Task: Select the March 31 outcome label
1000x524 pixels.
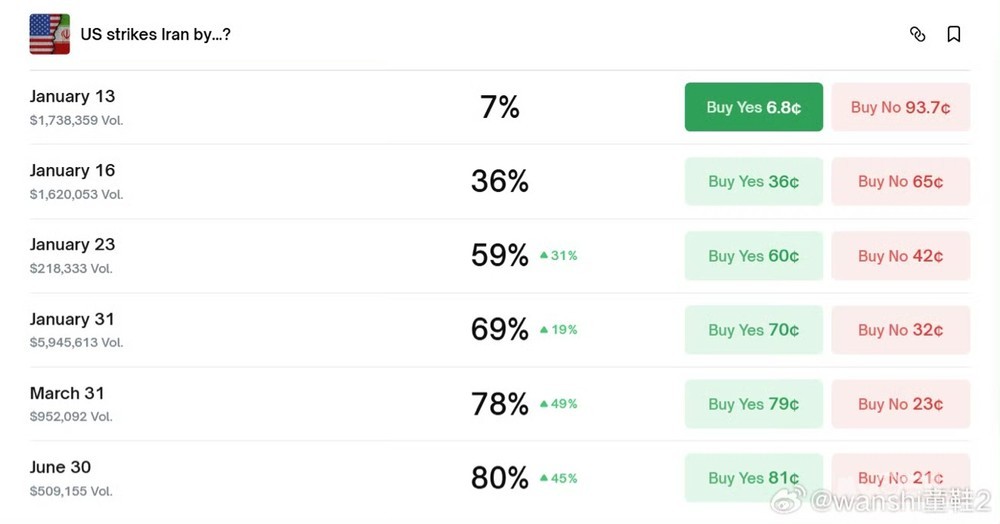Action: click(x=67, y=393)
